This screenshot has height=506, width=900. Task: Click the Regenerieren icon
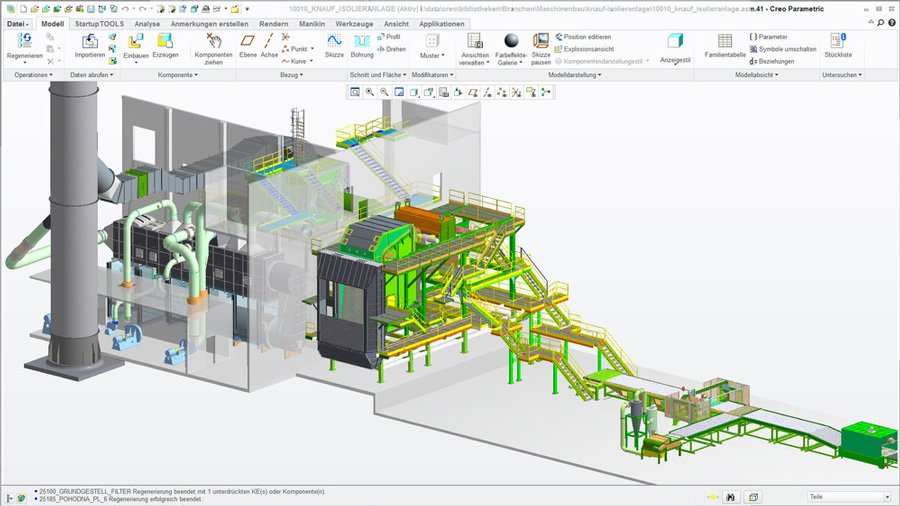tap(24, 42)
